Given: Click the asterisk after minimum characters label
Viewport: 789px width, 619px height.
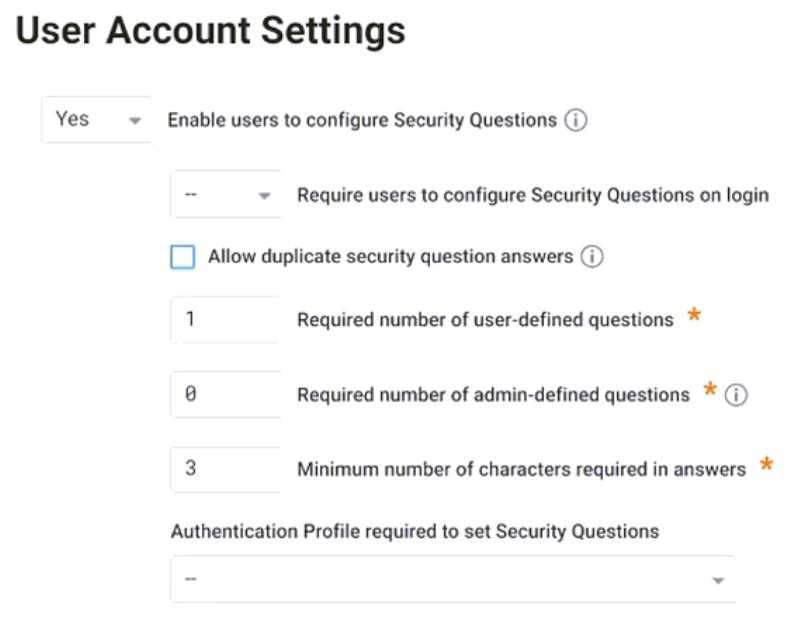Looking at the screenshot, I should click(x=766, y=466).
